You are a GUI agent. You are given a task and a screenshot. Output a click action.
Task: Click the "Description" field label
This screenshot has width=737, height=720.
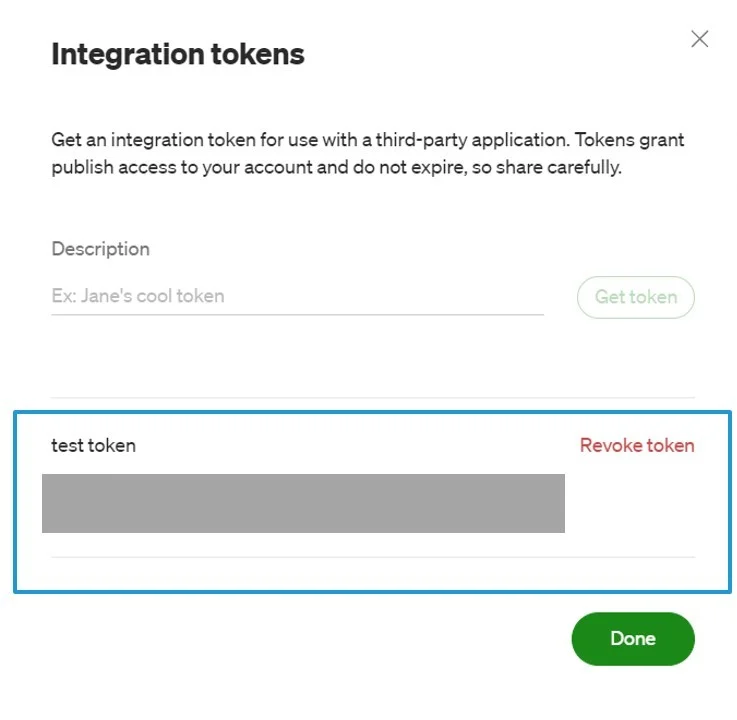coord(100,249)
